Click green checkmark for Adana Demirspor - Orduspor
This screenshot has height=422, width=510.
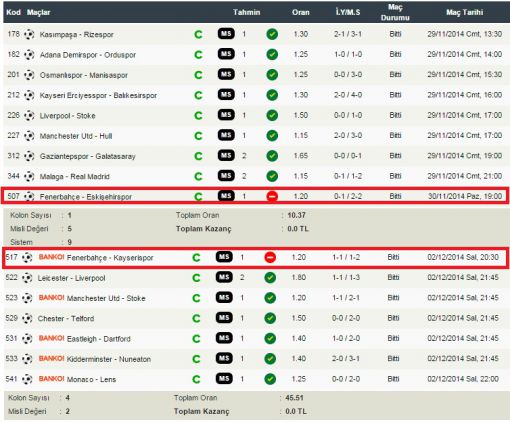pos(272,54)
